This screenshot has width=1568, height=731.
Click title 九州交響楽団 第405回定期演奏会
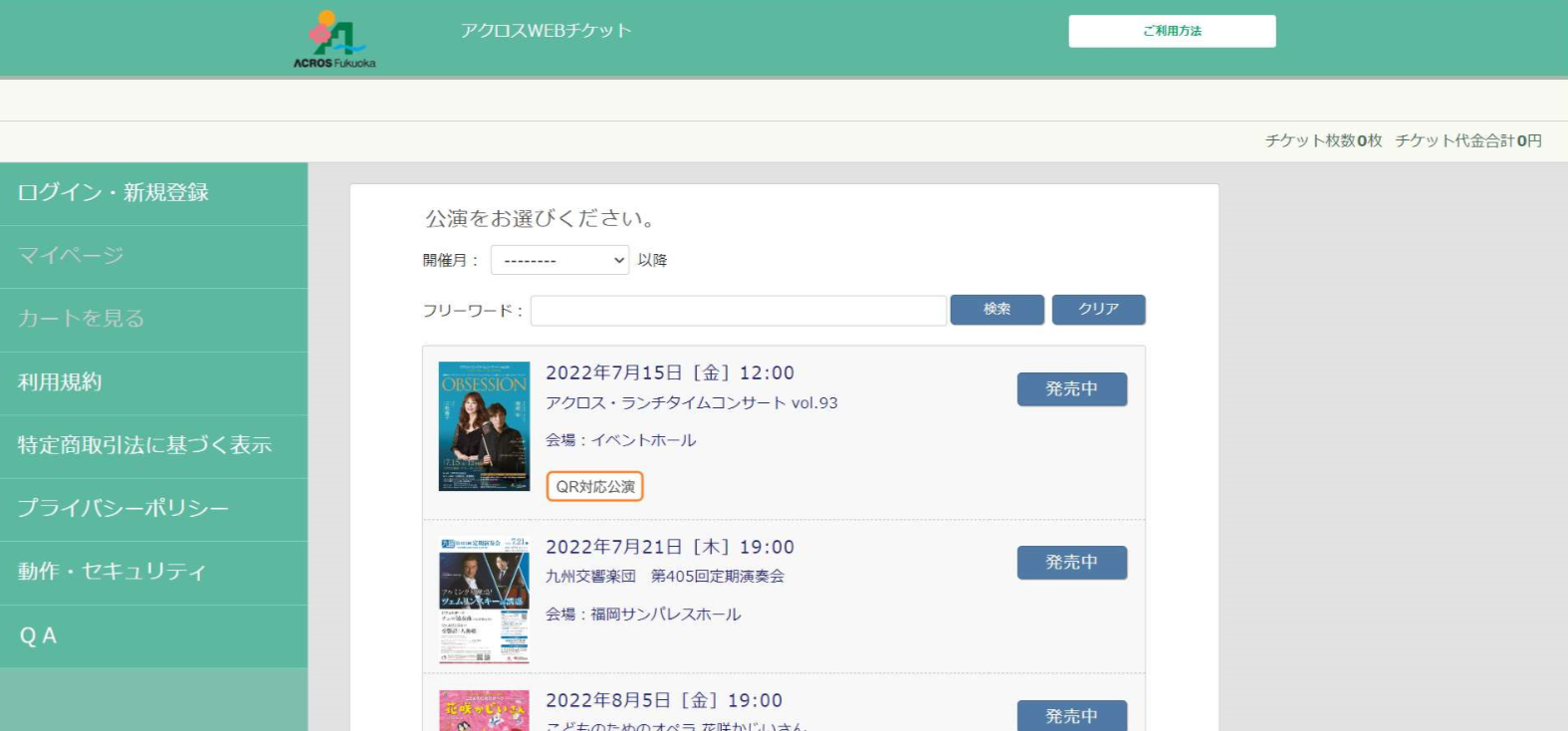point(665,577)
